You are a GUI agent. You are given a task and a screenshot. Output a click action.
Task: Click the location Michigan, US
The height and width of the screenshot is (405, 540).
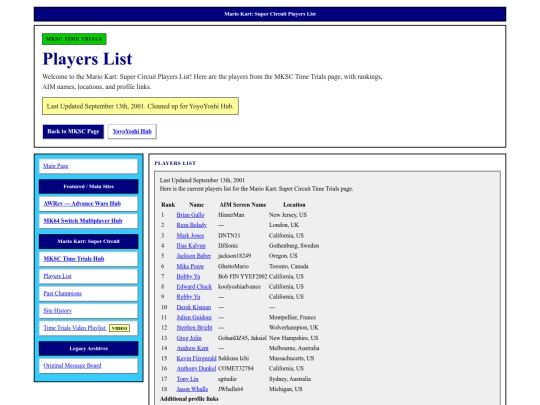pyautogui.click(x=285, y=389)
